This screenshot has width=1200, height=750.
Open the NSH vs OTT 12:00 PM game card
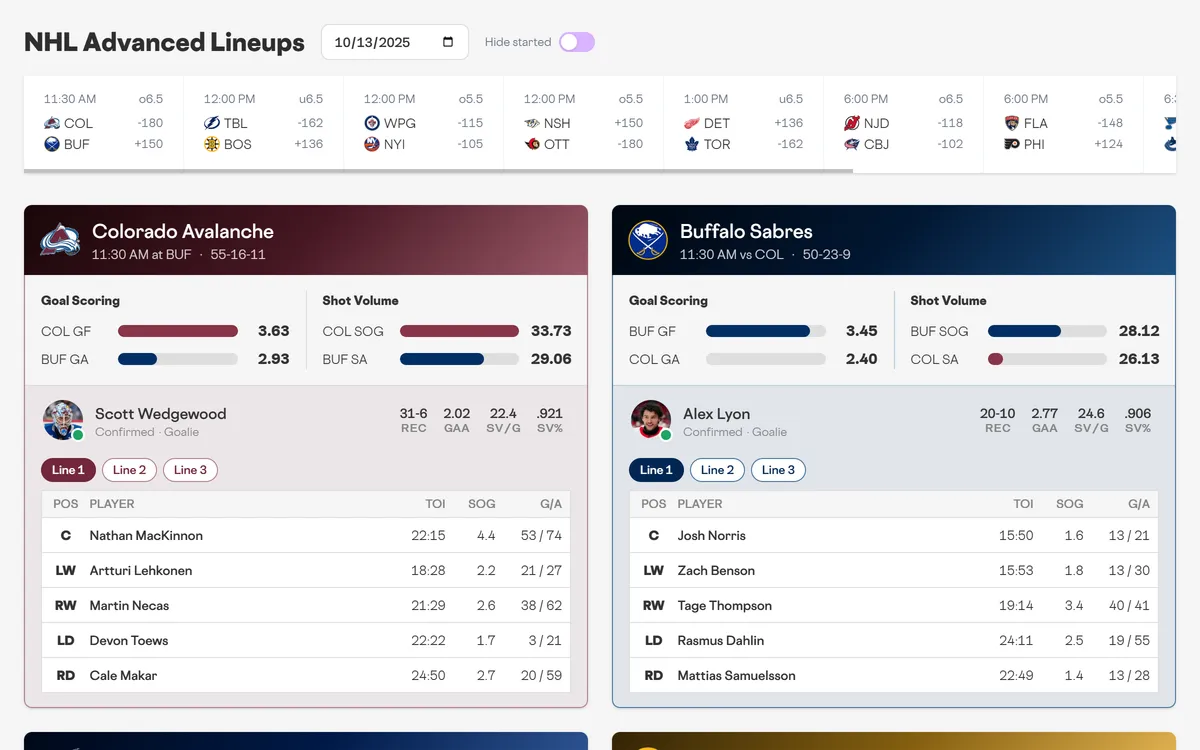pyautogui.click(x=584, y=122)
